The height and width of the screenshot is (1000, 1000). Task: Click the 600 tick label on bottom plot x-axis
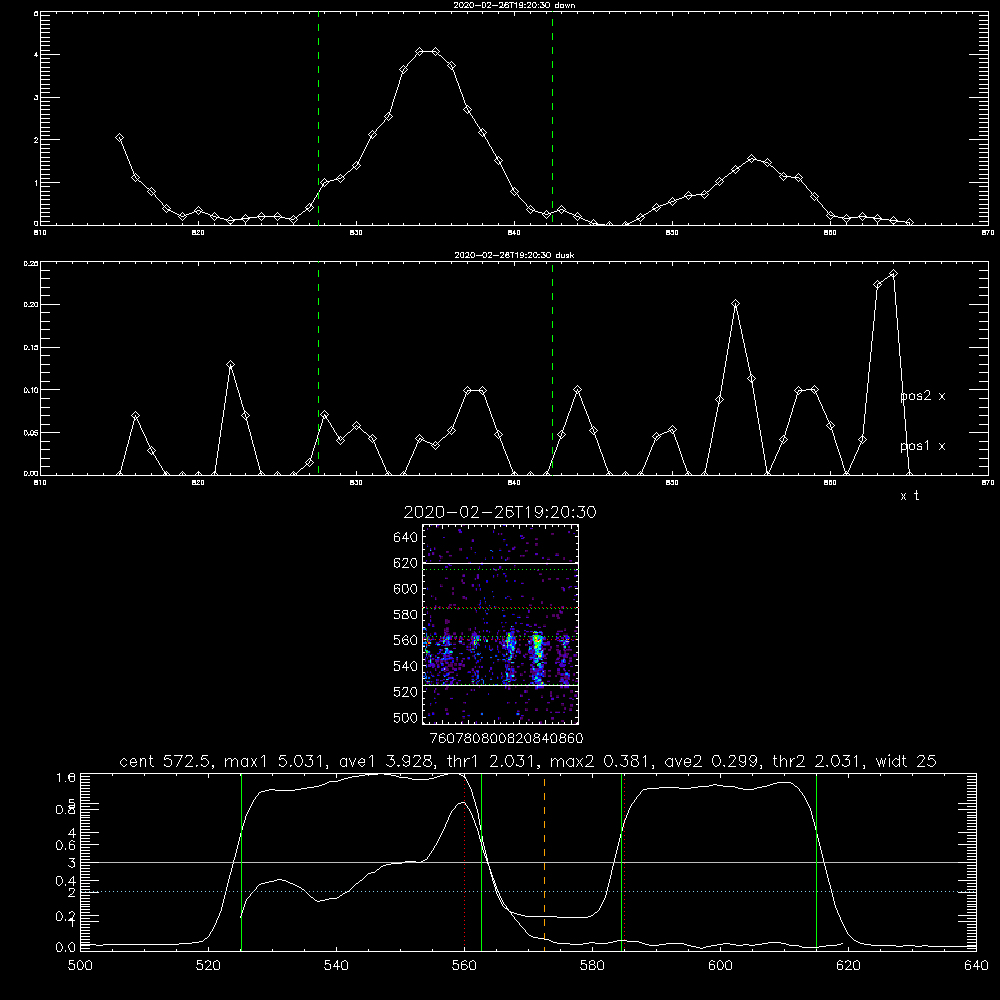point(720,966)
